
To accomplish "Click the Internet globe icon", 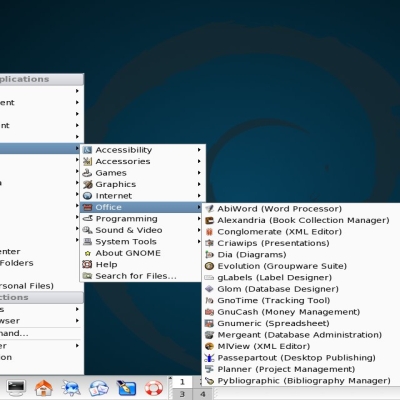I will [x=87, y=196].
